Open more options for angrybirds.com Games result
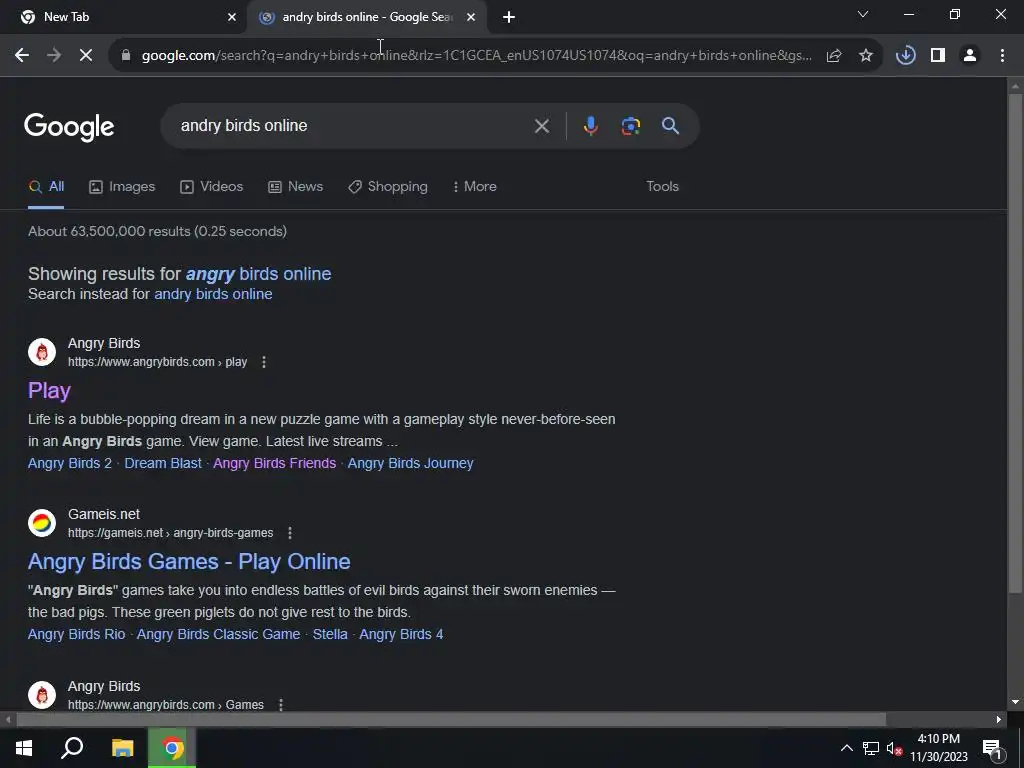 (281, 705)
